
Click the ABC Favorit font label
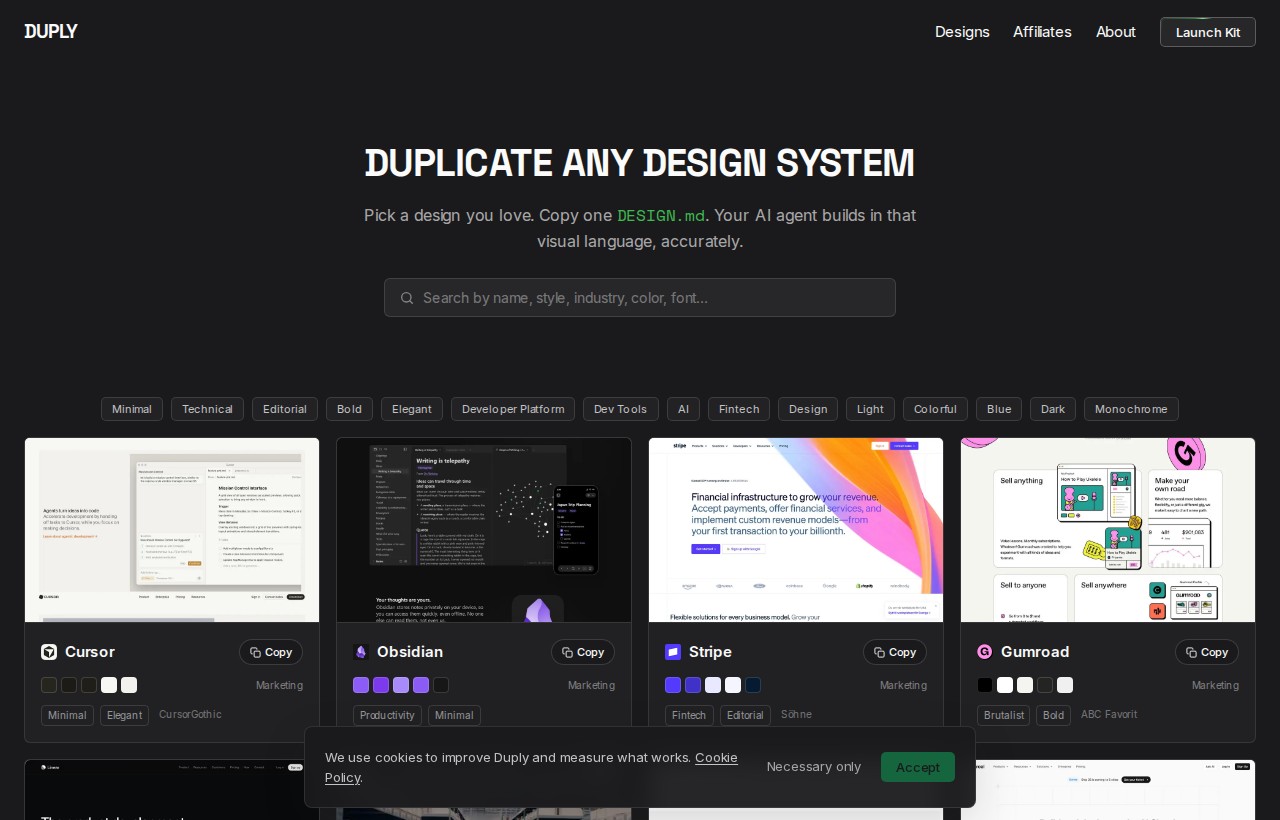[1109, 714]
